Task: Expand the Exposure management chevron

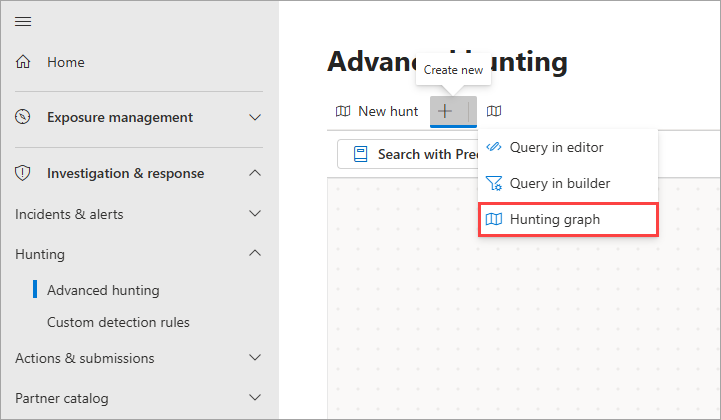Action: pyautogui.click(x=255, y=117)
